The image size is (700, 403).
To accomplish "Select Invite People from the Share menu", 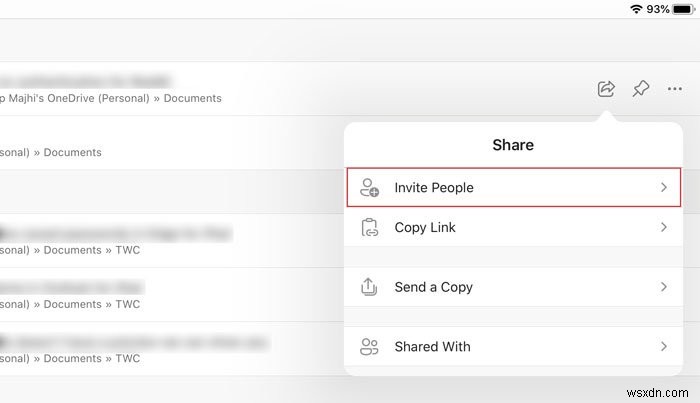I will point(434,187).
